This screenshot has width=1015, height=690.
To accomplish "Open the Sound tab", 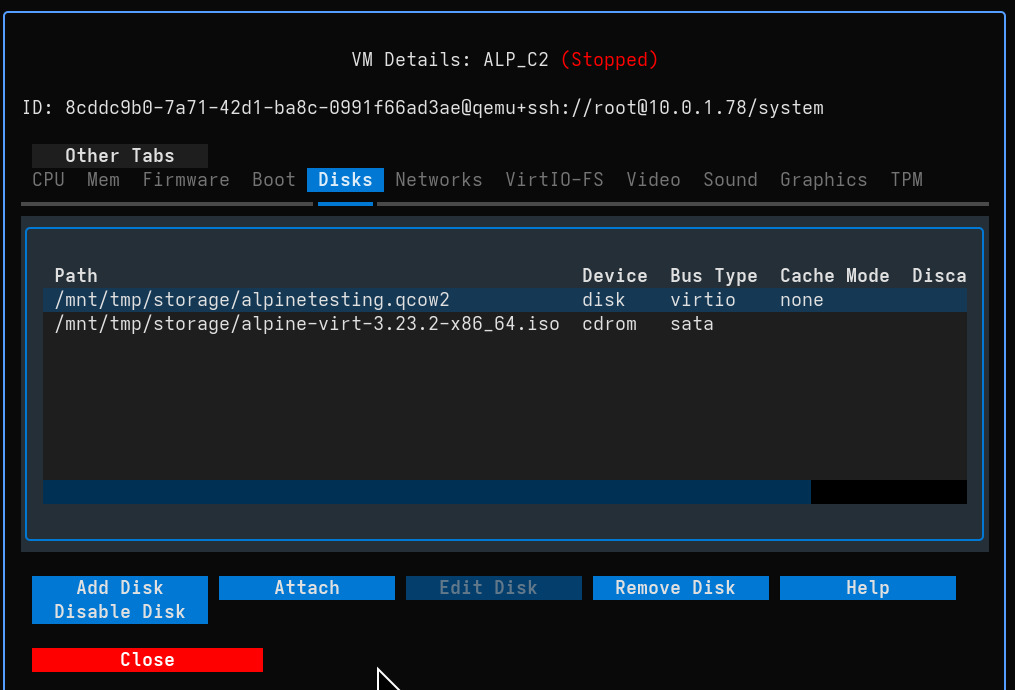I will pyautogui.click(x=730, y=180).
